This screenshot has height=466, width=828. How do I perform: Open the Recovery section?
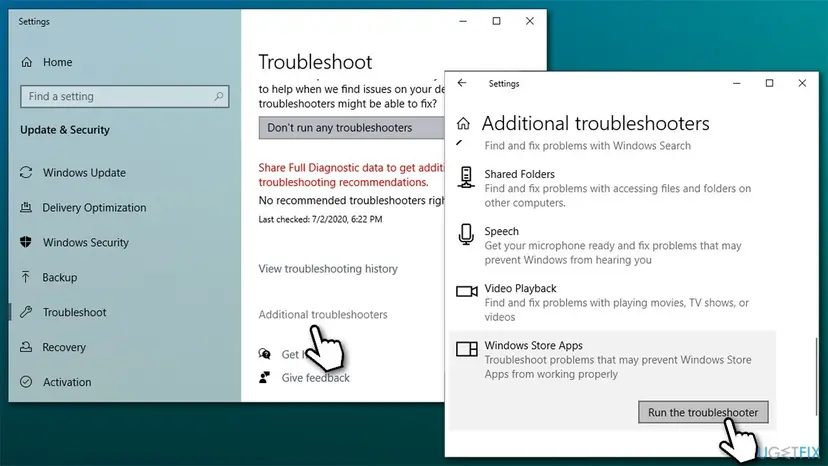[x=64, y=347]
